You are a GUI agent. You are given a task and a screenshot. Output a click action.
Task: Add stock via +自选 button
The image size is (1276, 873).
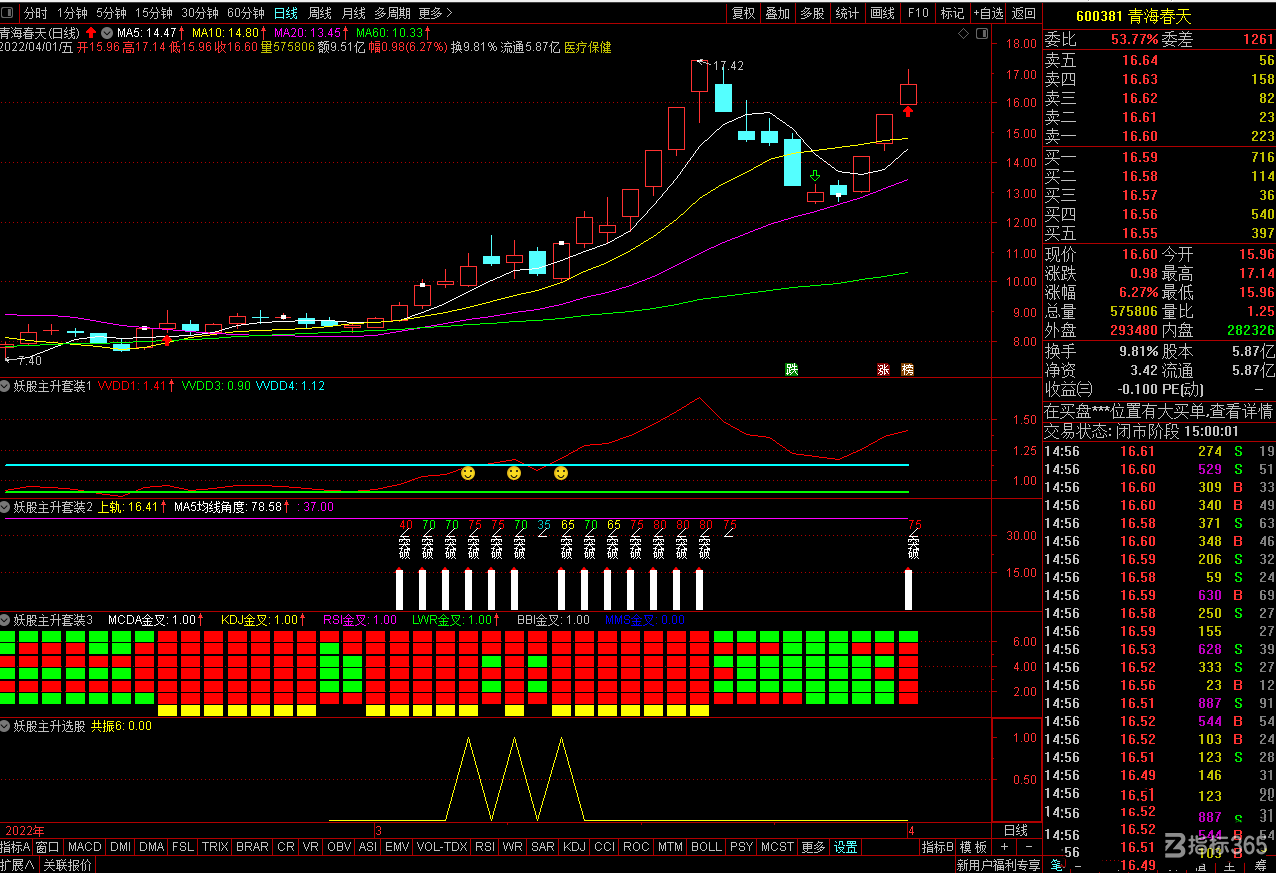coord(987,13)
